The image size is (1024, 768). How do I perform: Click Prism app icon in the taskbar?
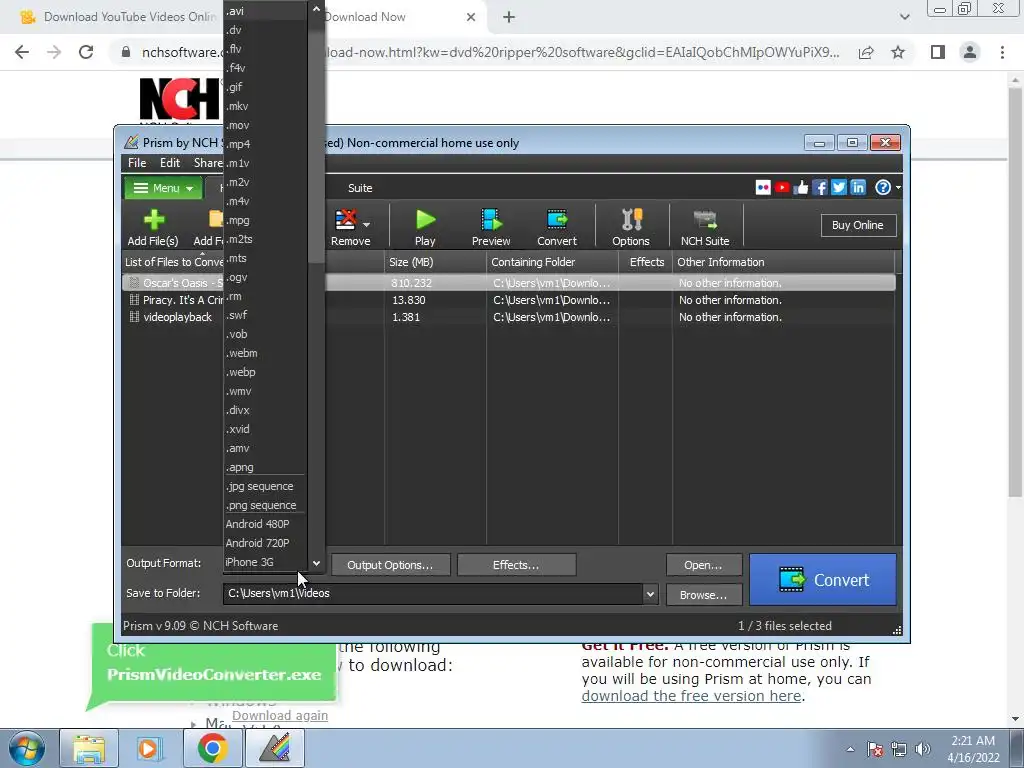(274, 748)
